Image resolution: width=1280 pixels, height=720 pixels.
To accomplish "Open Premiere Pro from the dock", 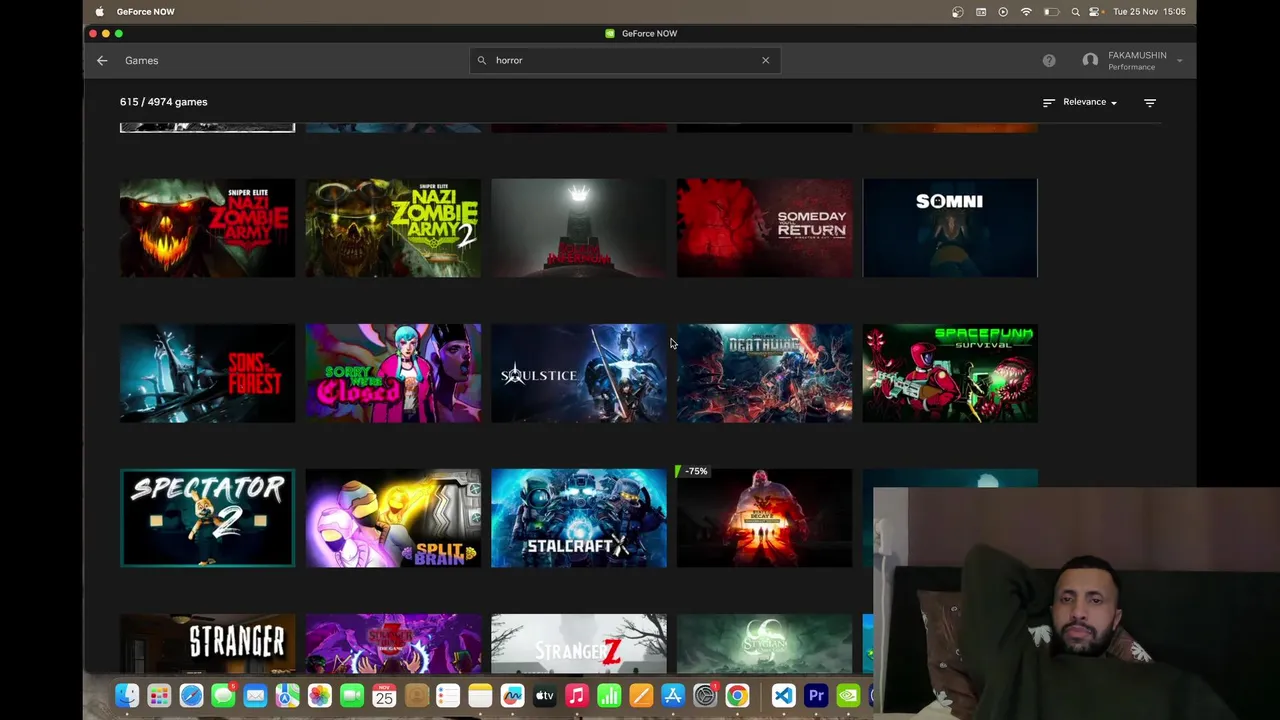I will 816,696.
